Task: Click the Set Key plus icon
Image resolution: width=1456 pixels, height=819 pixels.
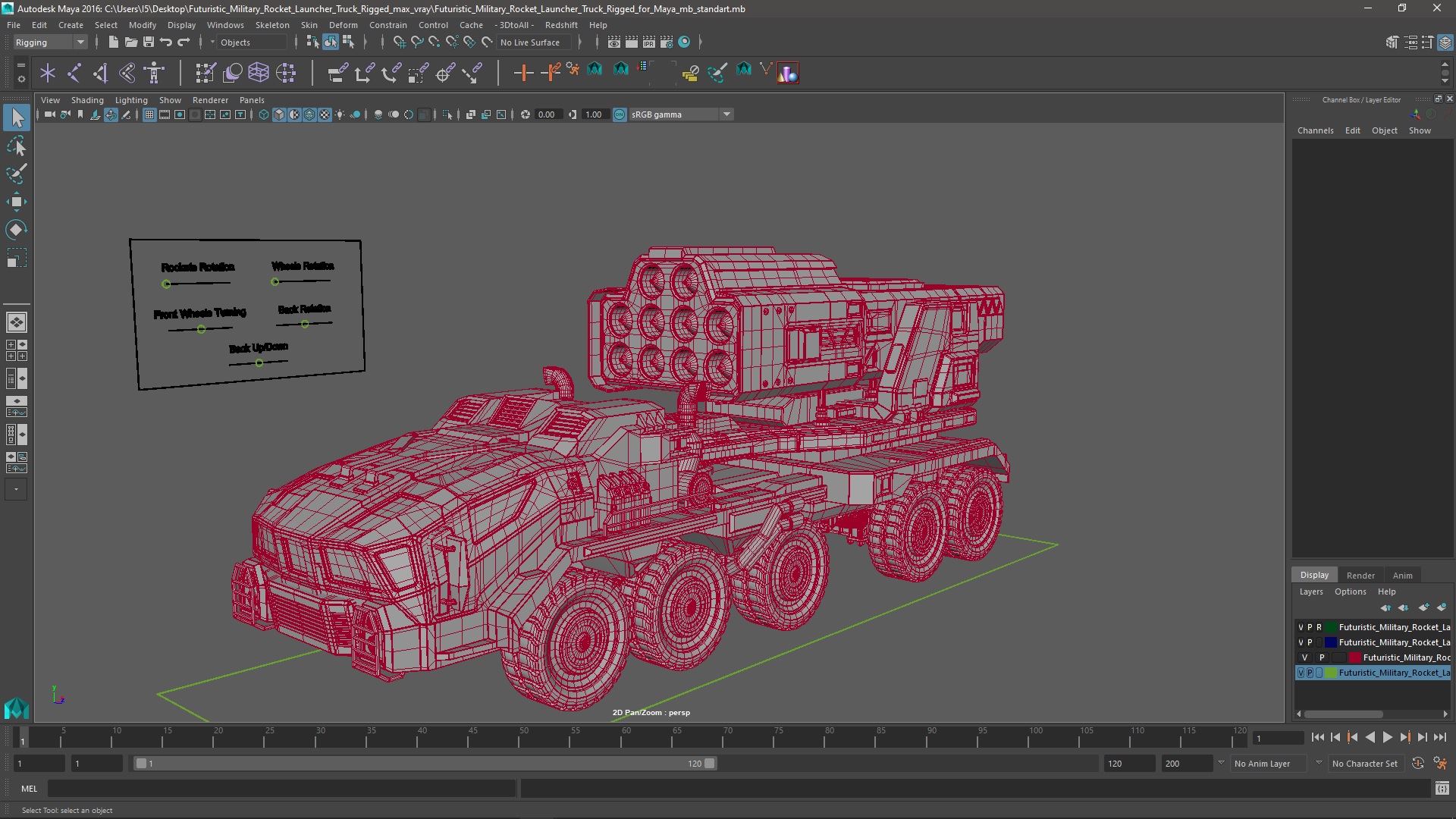Action: [522, 73]
